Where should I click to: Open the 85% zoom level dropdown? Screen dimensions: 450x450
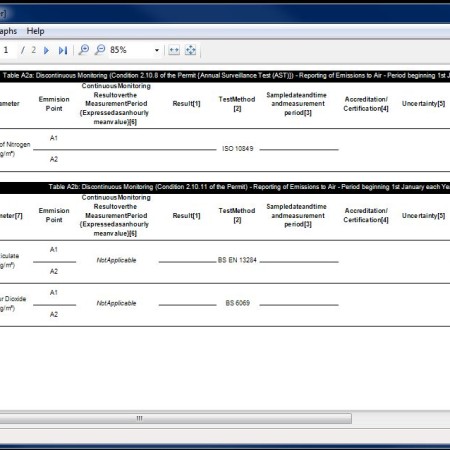click(157, 50)
